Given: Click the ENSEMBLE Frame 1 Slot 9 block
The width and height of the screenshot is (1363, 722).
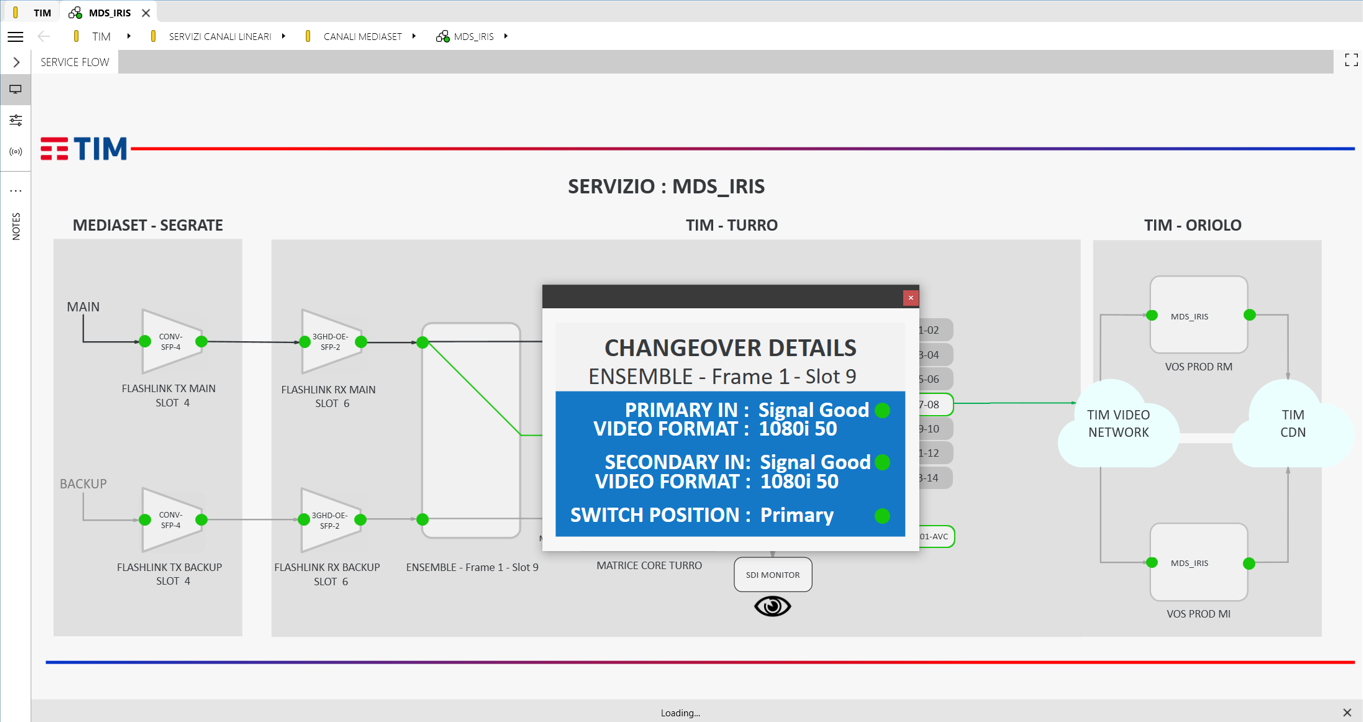Looking at the screenshot, I should point(471,430).
